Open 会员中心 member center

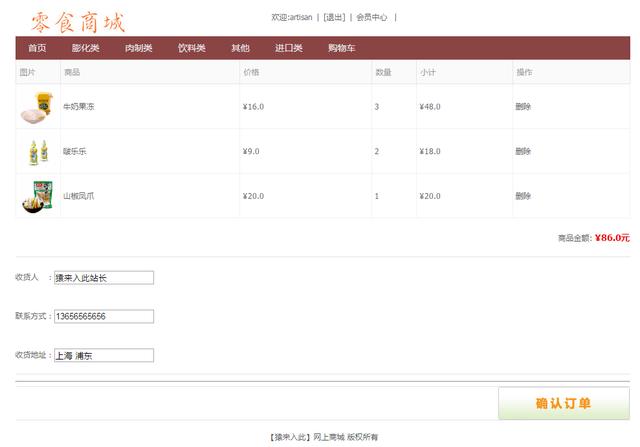coord(372,17)
